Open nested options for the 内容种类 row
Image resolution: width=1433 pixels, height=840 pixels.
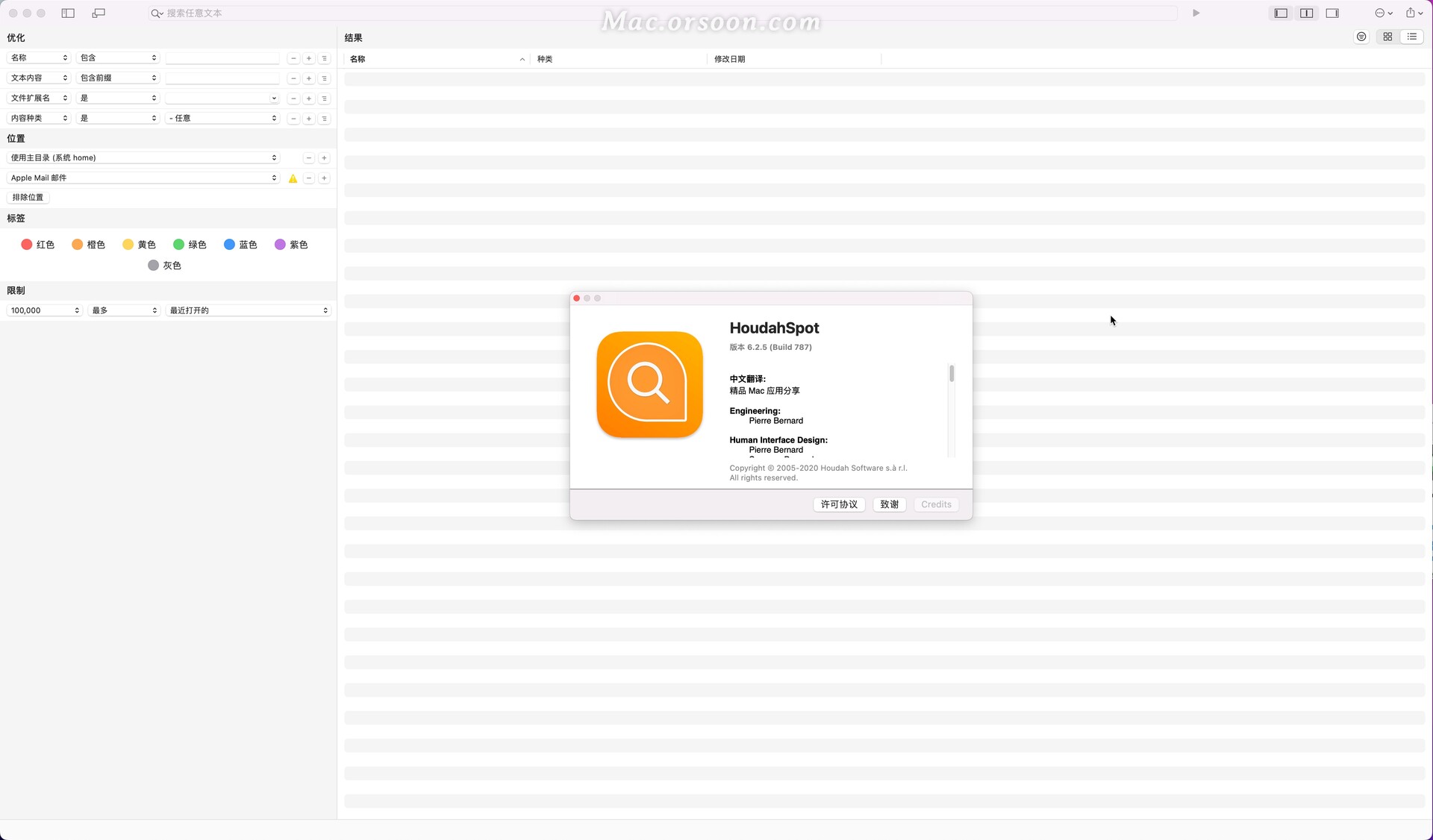(x=325, y=119)
